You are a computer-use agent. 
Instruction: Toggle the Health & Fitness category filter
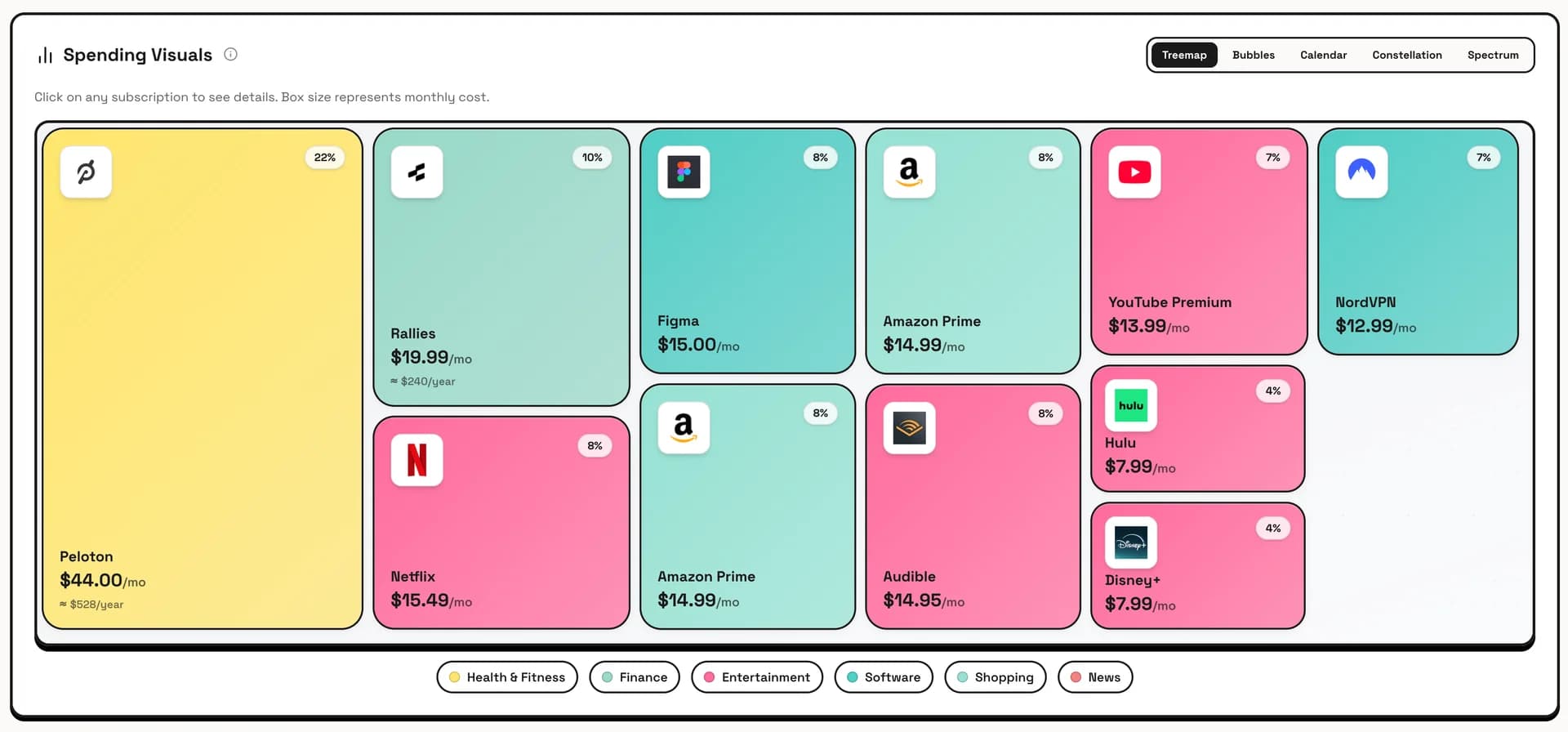(507, 677)
